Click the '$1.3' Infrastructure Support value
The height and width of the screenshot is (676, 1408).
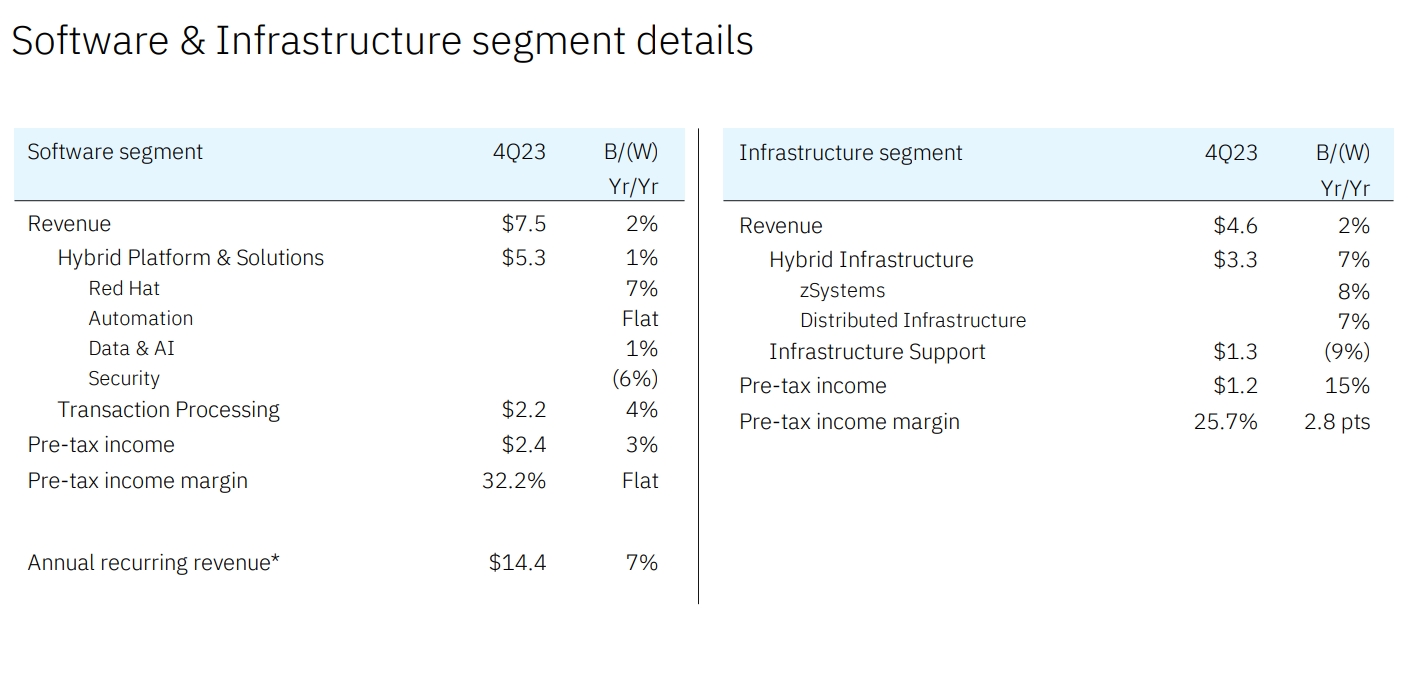pyautogui.click(x=1236, y=352)
